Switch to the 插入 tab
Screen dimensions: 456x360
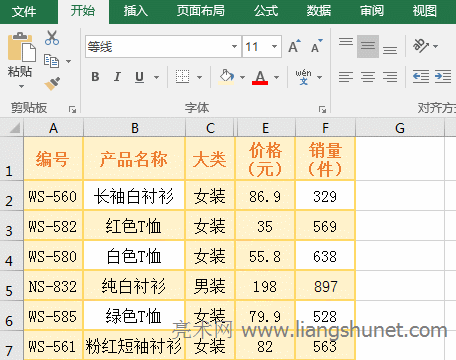point(135,11)
